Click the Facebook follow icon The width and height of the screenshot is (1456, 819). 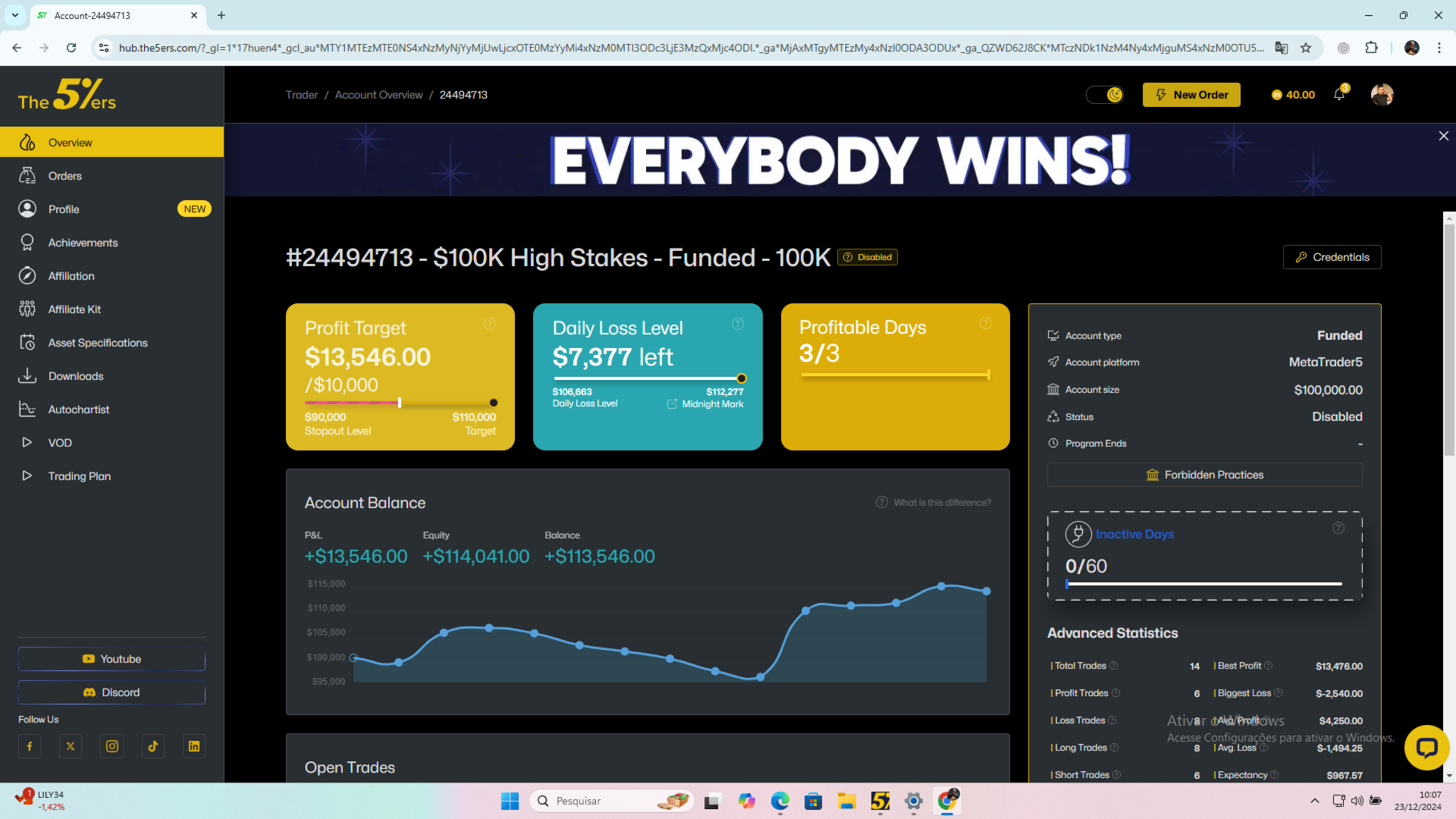click(30, 746)
